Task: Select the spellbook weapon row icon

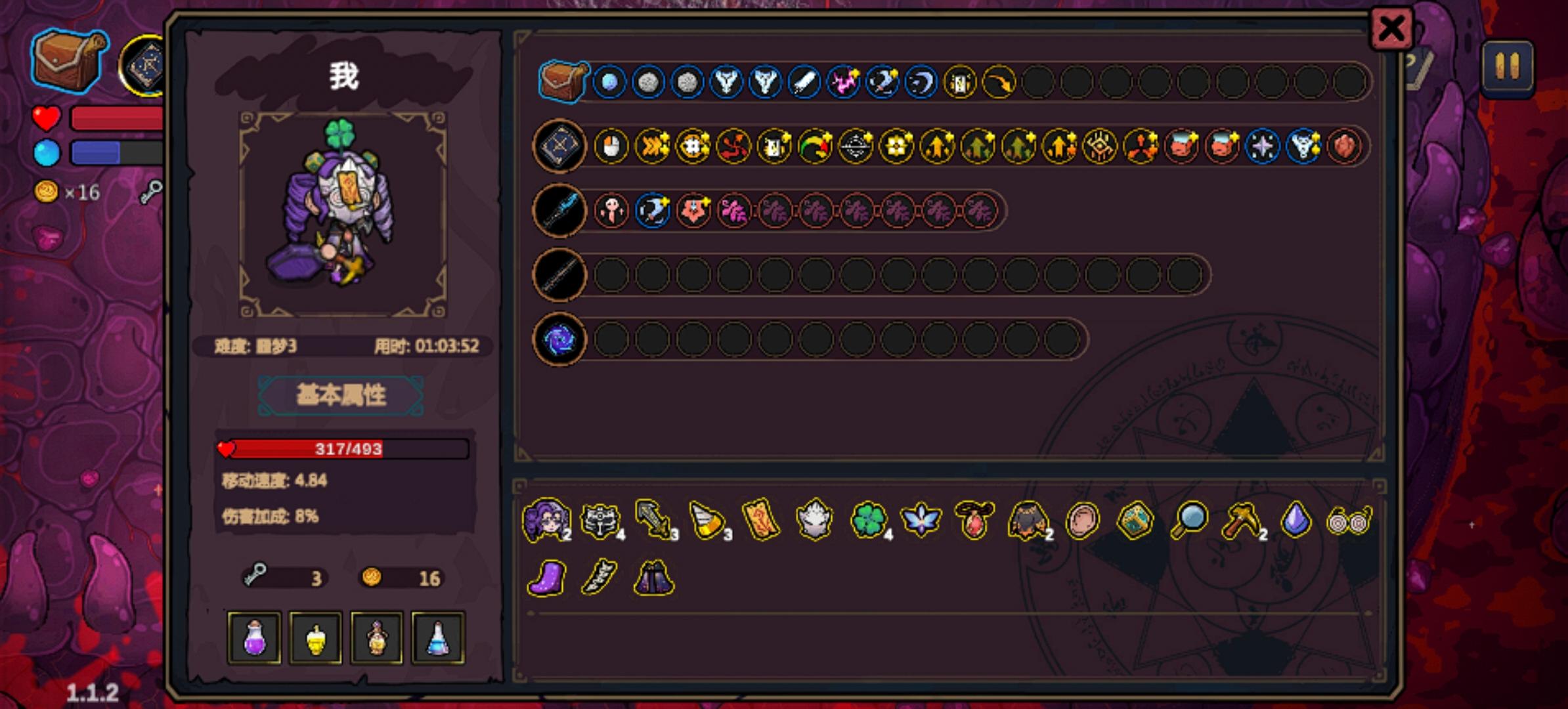Action: 559,146
